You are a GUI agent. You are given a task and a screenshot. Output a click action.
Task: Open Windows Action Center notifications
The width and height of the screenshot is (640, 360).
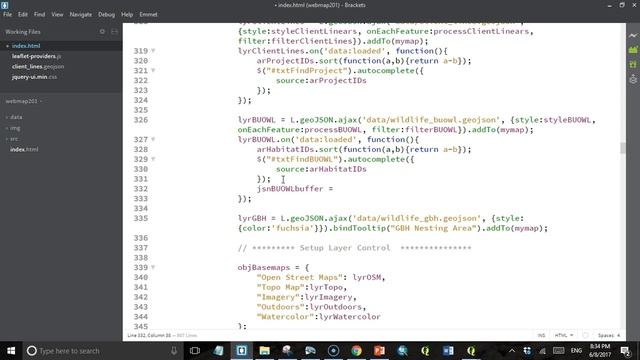point(625,351)
